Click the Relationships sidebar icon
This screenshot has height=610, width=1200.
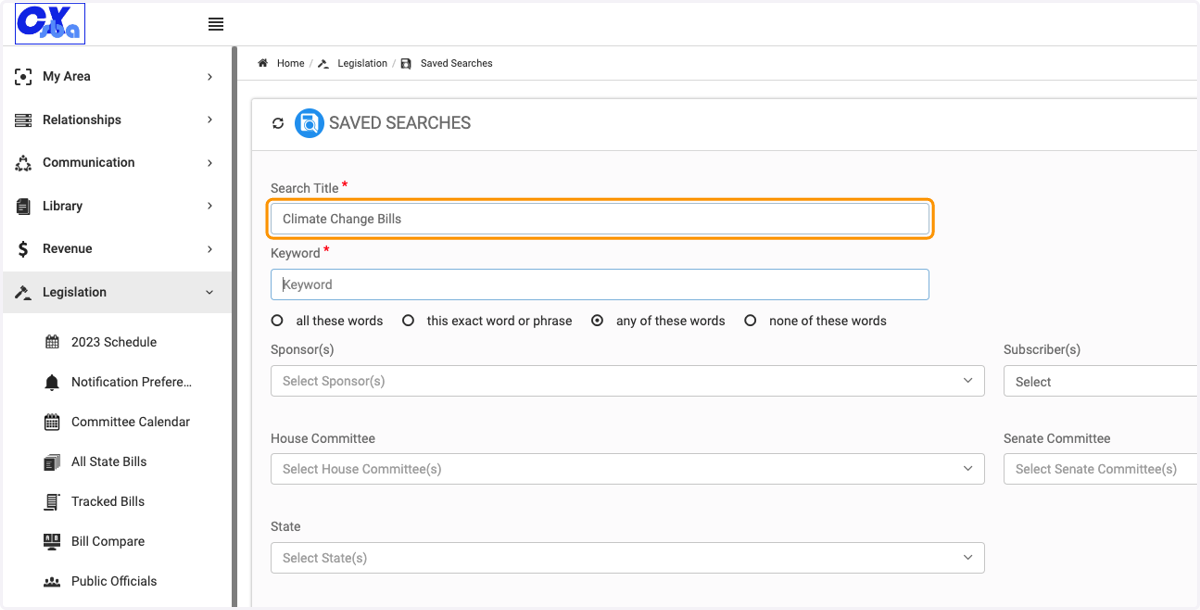click(23, 120)
